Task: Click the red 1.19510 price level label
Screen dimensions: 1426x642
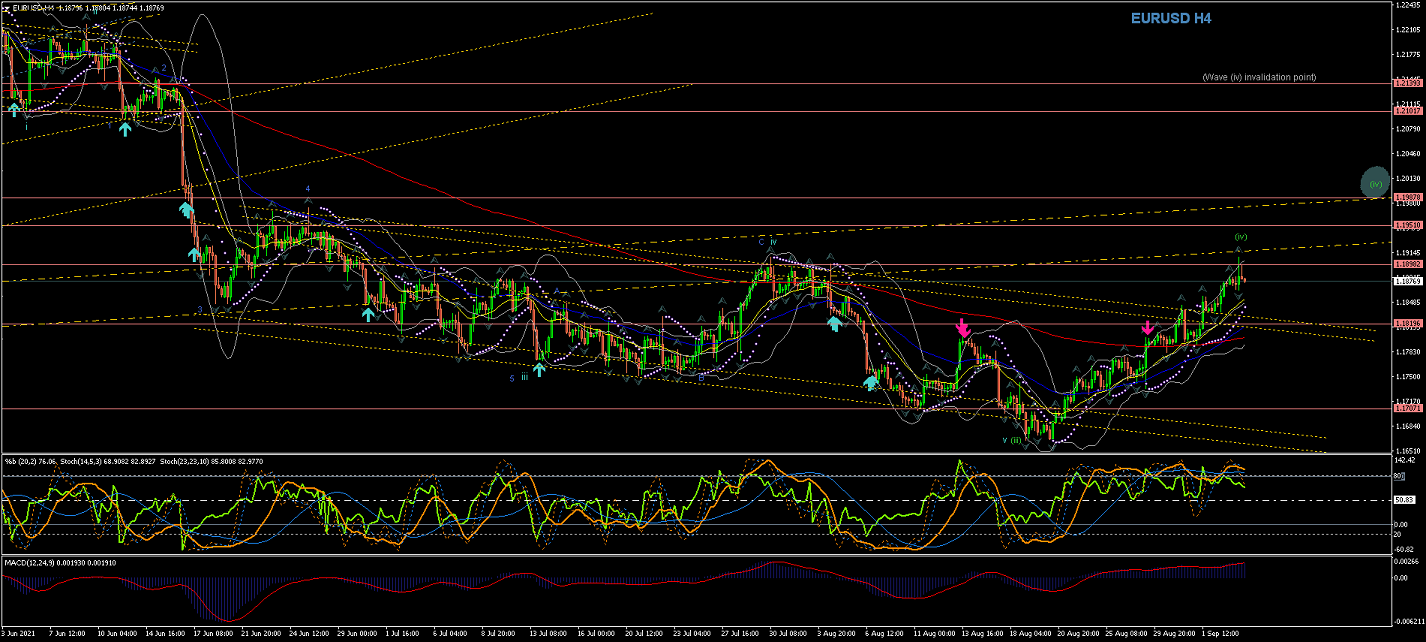Action: (x=1408, y=226)
